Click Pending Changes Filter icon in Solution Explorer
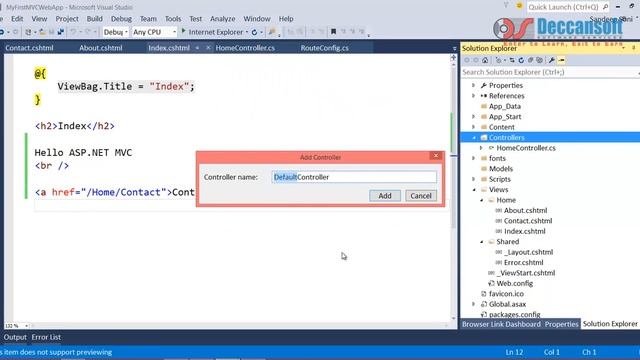Viewport: 640px width, 360px height. tap(498, 60)
